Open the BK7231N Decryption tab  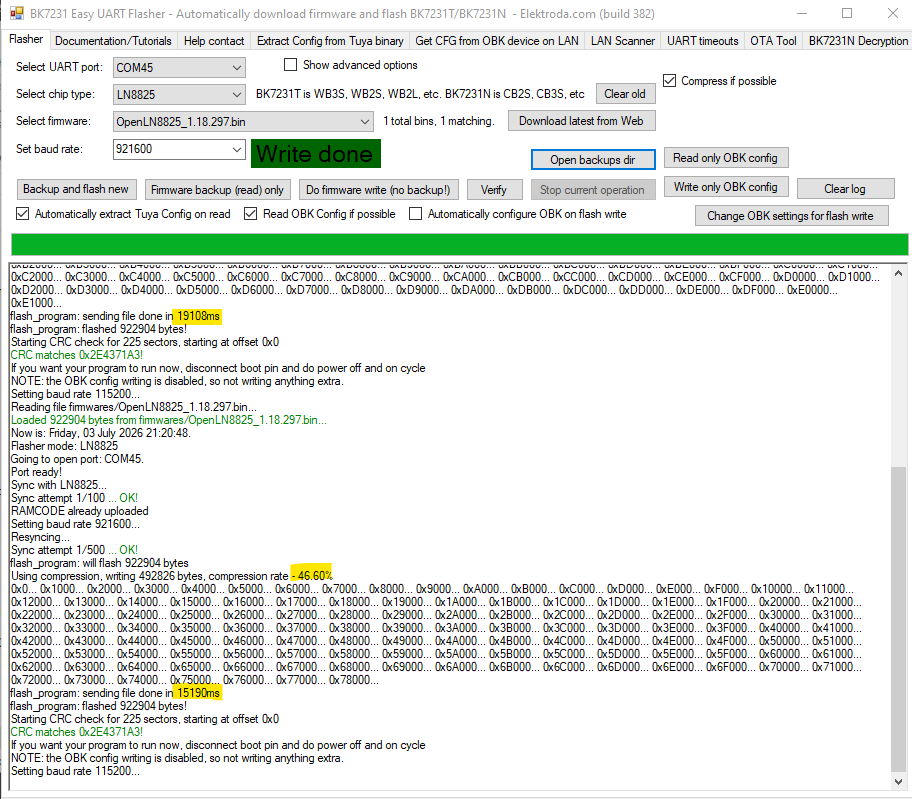[857, 41]
